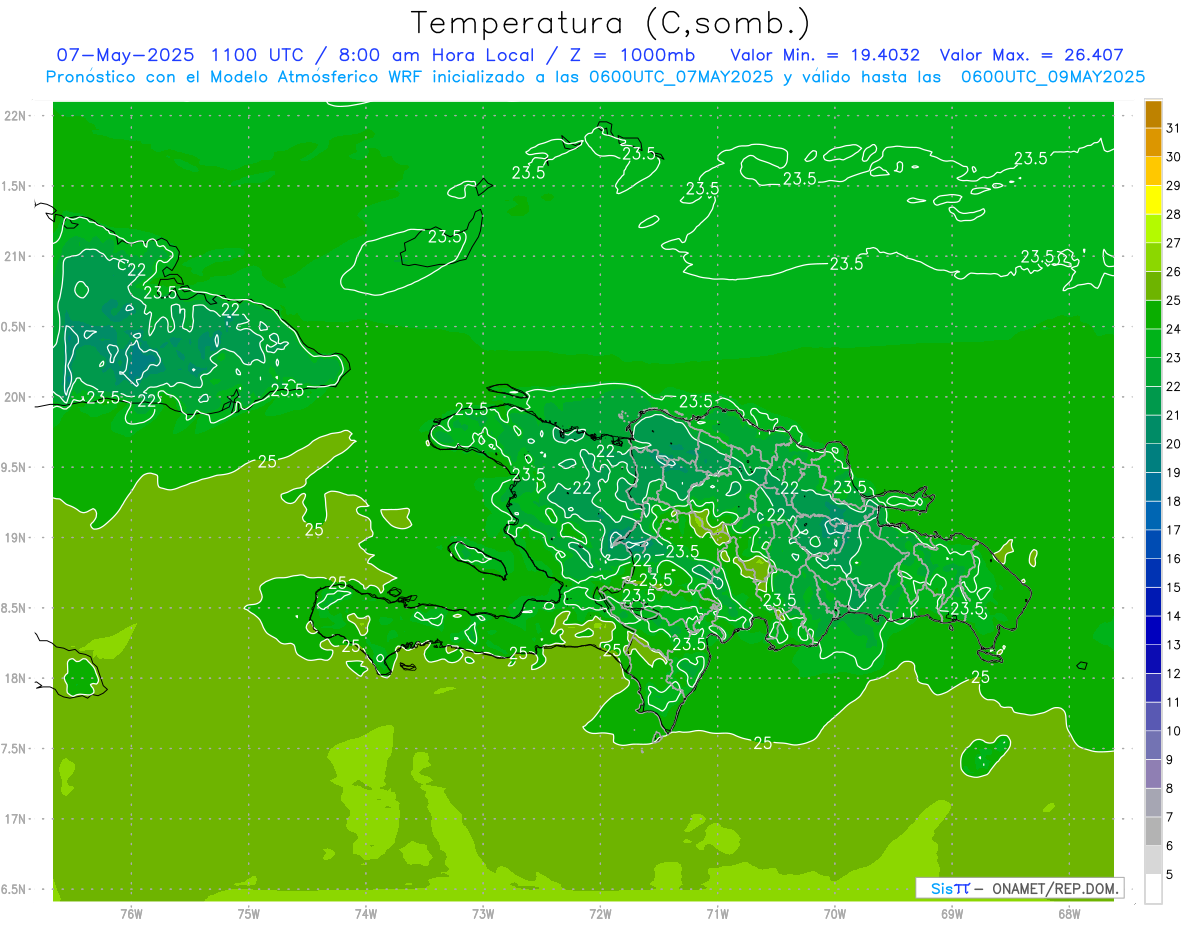Click the title 'Temperatura (C,somb.)'
Screen dimensions: 1200x927
pyautogui.click(x=611, y=23)
